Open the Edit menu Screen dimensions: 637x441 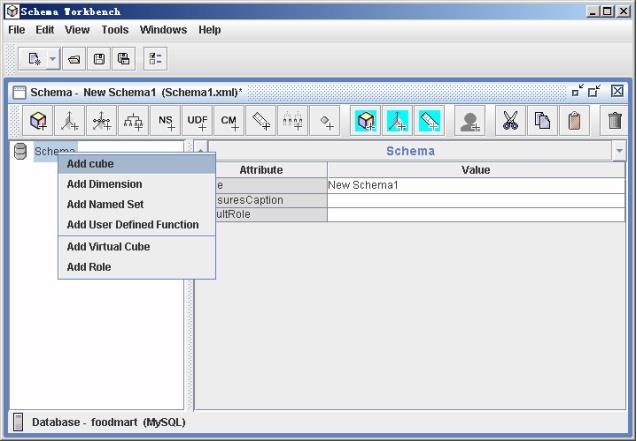coord(45,30)
